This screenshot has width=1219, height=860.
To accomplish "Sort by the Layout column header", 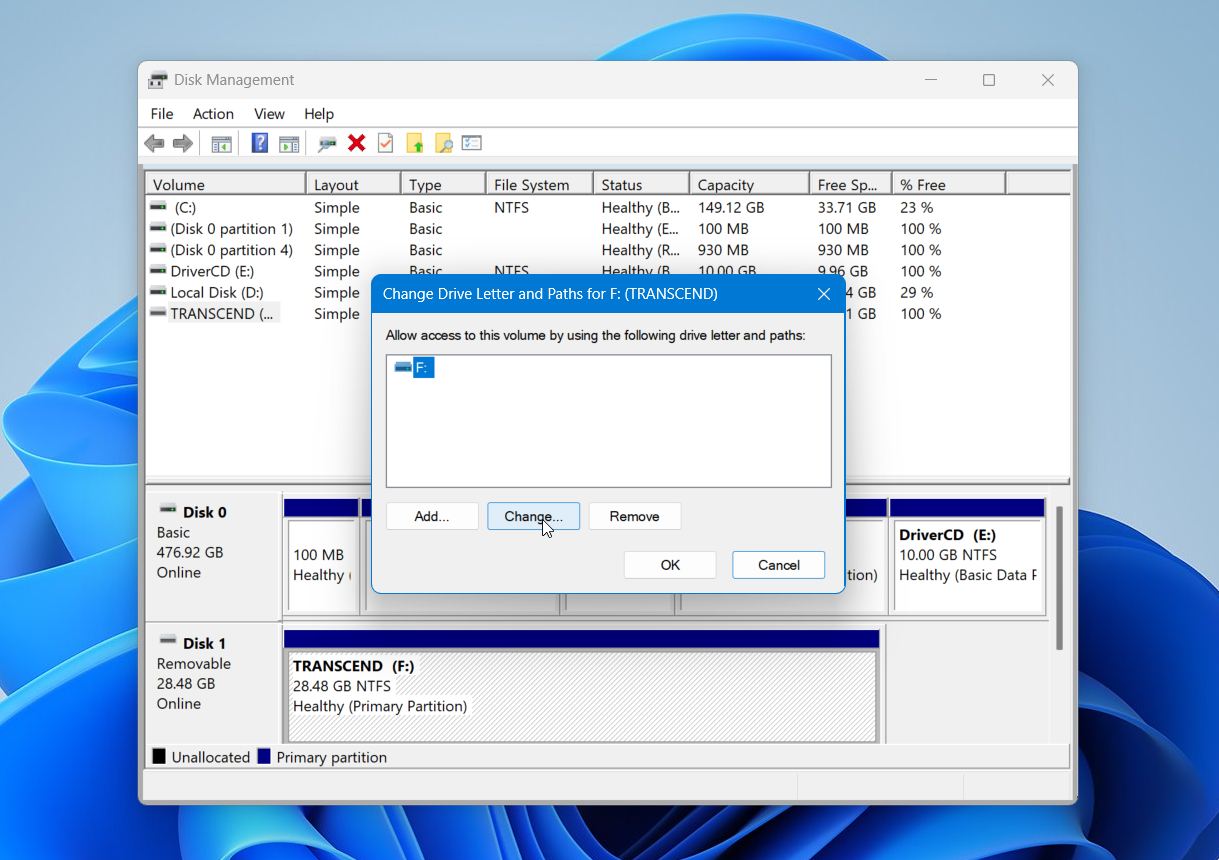I will (353, 184).
